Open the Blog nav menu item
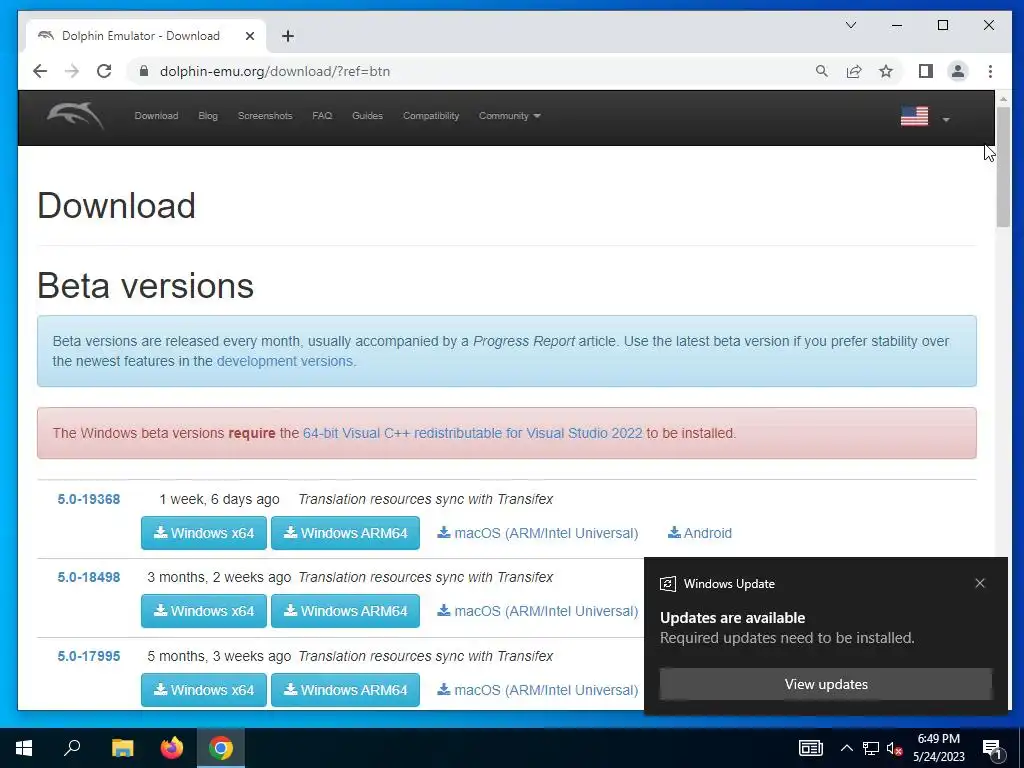Screen dimensions: 1024x768 [x=208, y=116]
